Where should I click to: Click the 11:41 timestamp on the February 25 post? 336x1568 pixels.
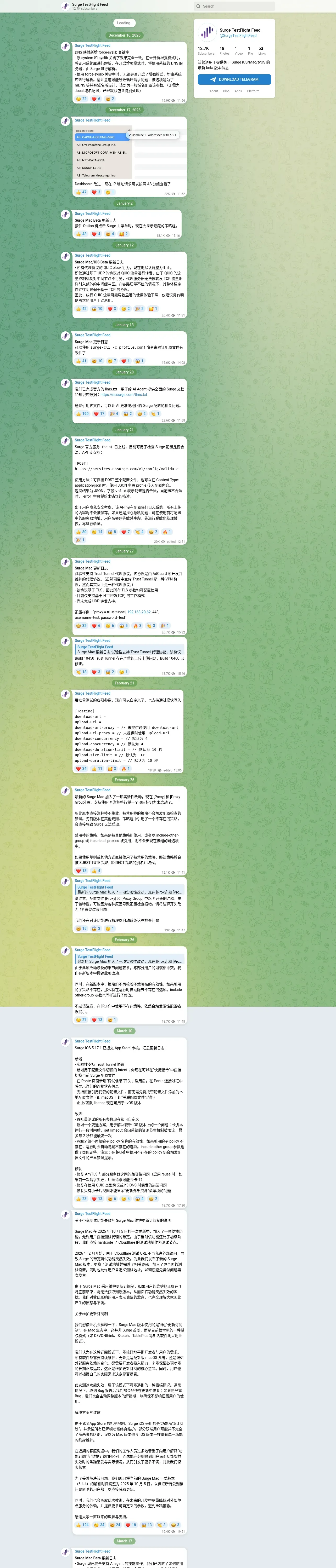(x=181, y=873)
